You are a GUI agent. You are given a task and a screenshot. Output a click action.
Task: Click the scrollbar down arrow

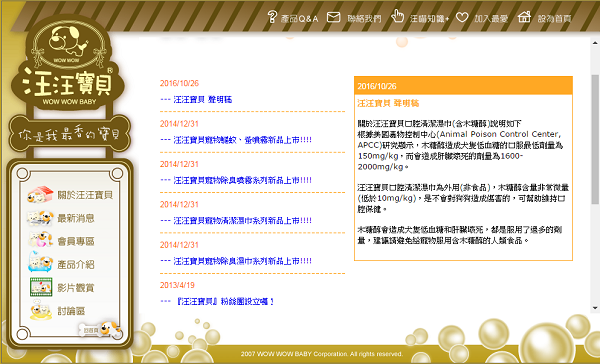pos(595,308)
